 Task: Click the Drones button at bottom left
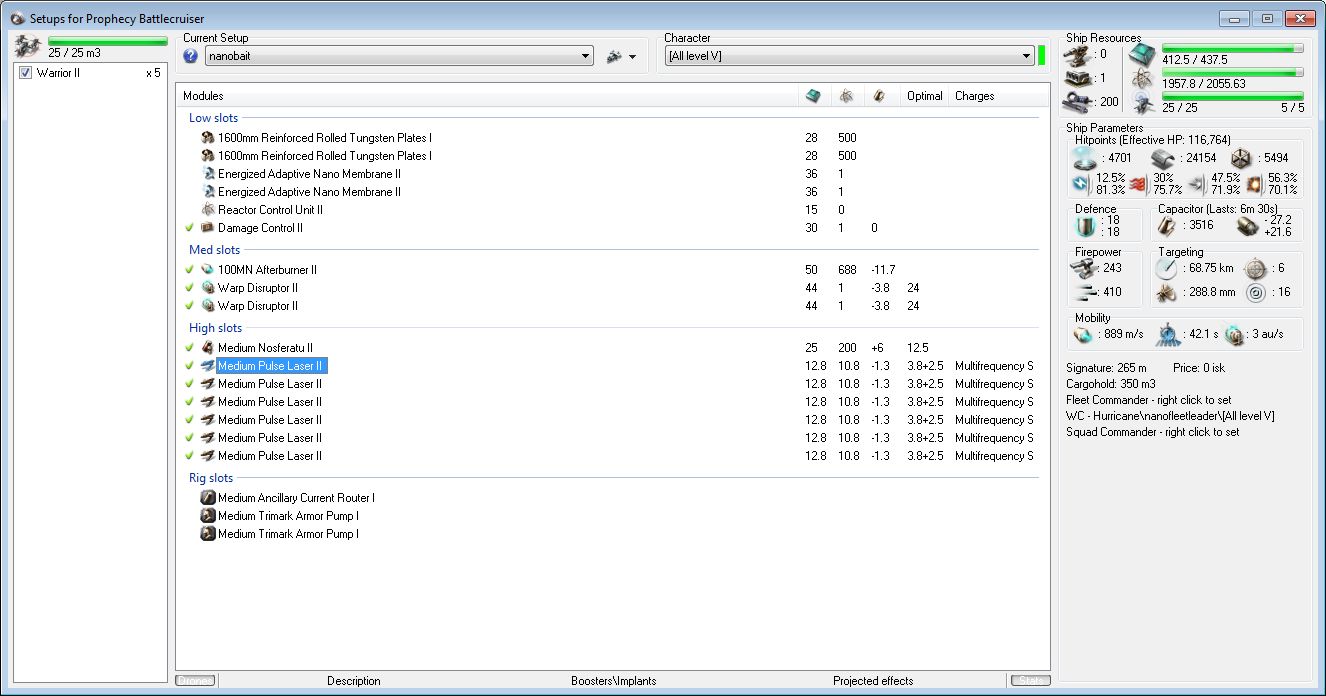(x=195, y=681)
